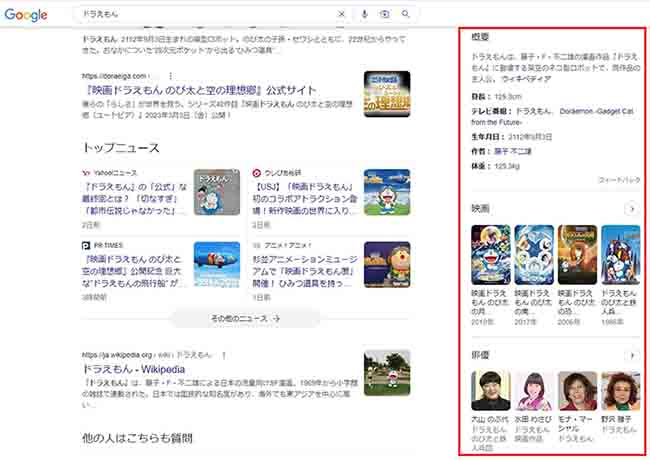Open the USJ 映画ドラえもん collaboration article
Image resolution: width=650 pixels, height=460 pixels.
click(x=305, y=199)
